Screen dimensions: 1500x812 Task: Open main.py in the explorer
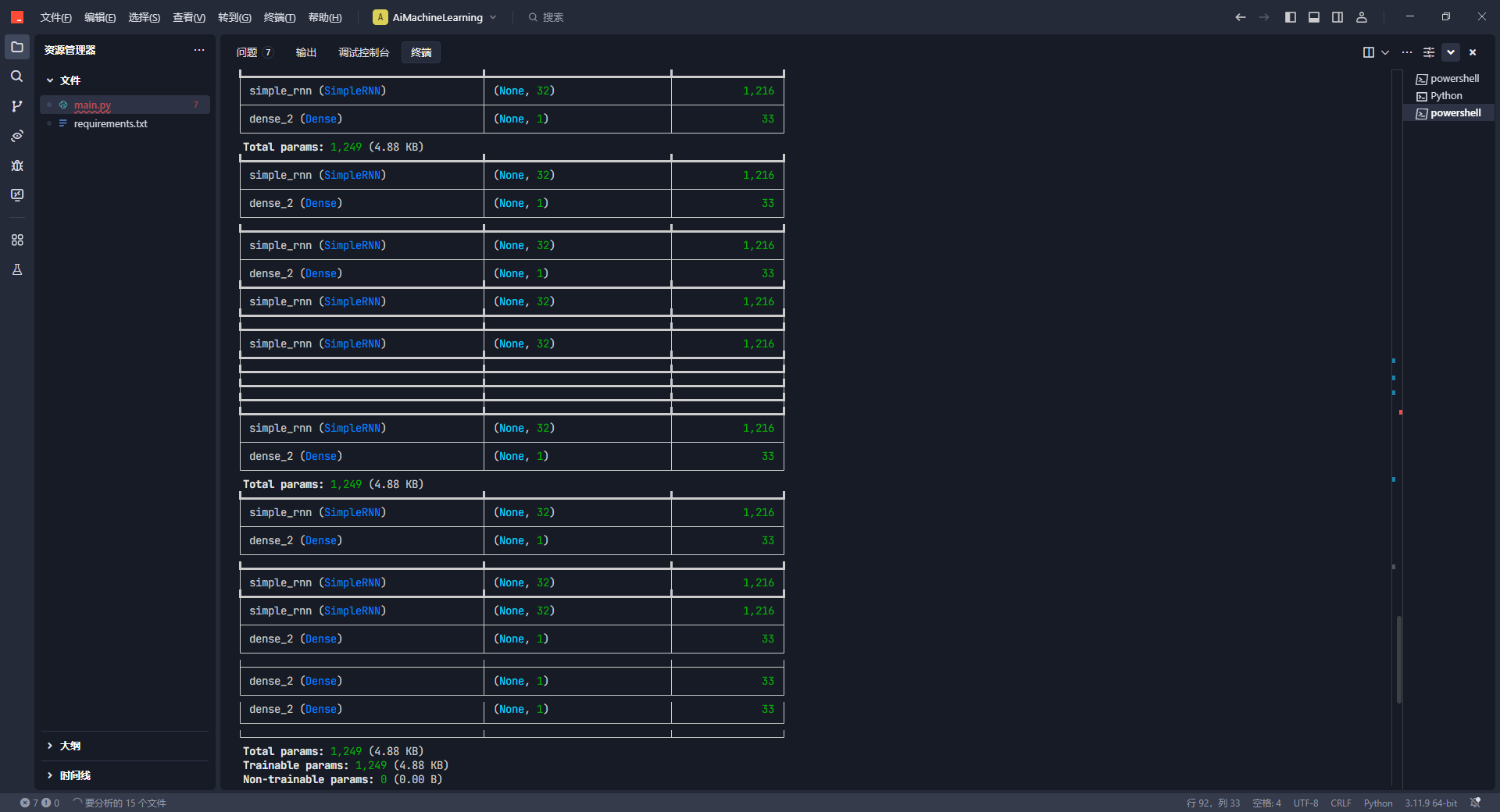coord(125,105)
